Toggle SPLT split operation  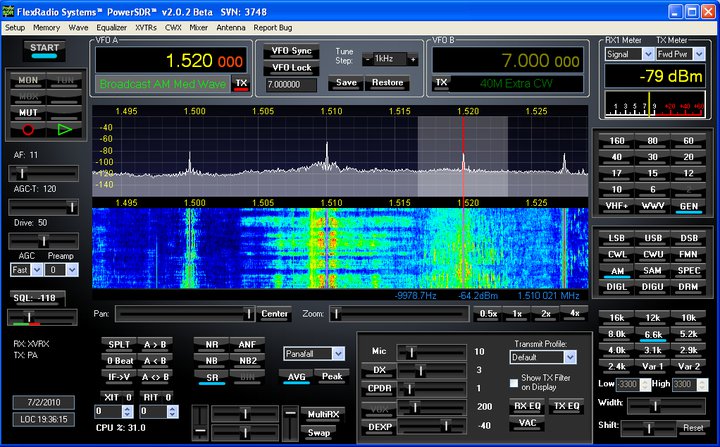click(119, 345)
